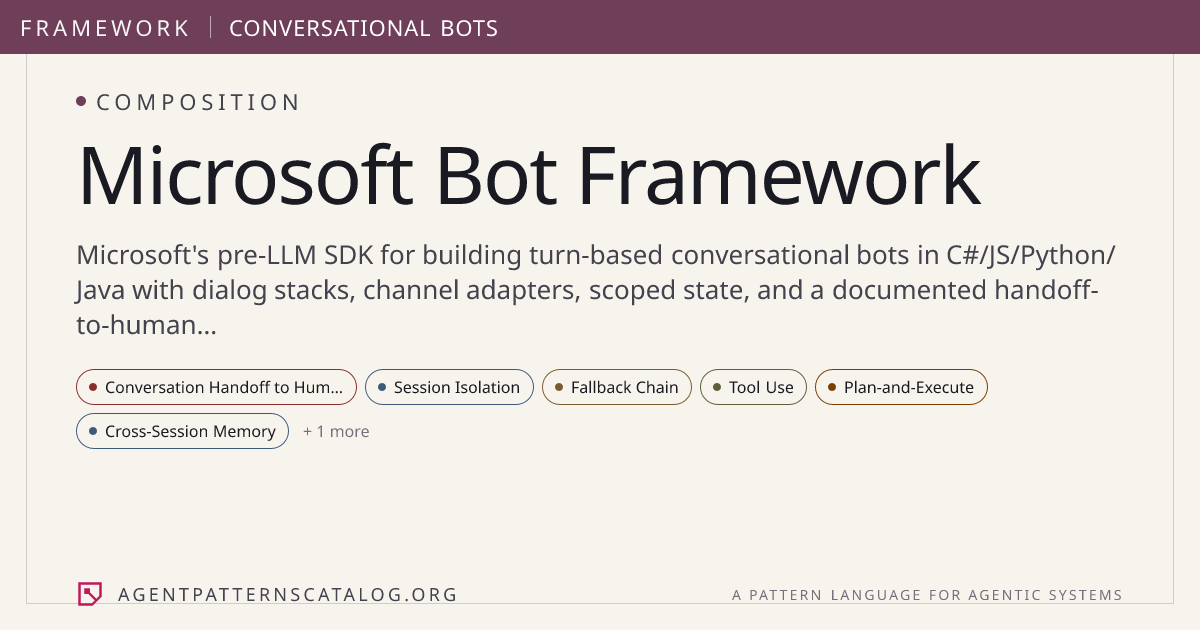The image size is (1200, 630).
Task: Open the agentpatternscatalog.org link
Action: pyautogui.click(x=288, y=595)
